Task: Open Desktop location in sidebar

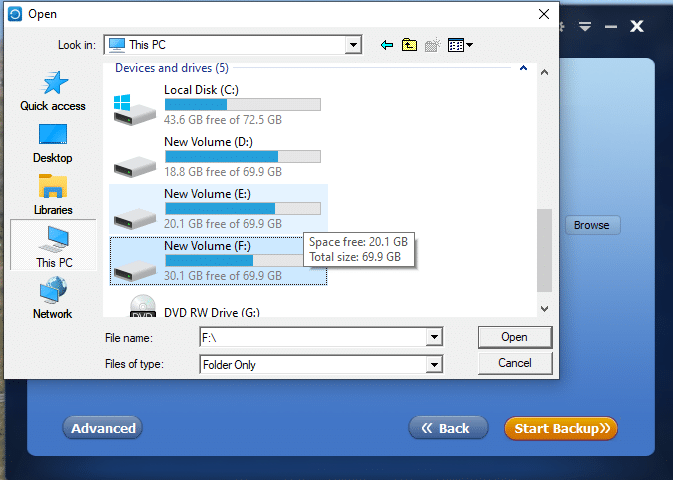Action: 53,143
